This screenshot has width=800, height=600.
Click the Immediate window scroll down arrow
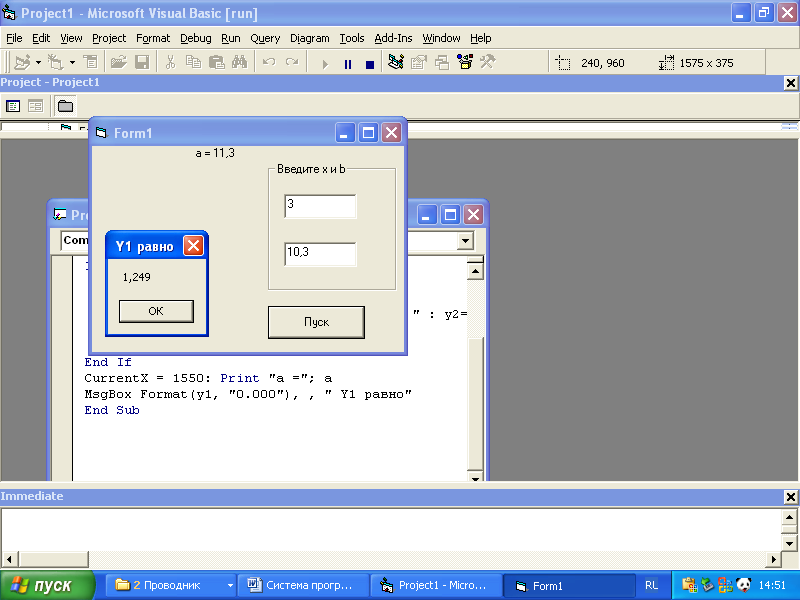[x=789, y=543]
